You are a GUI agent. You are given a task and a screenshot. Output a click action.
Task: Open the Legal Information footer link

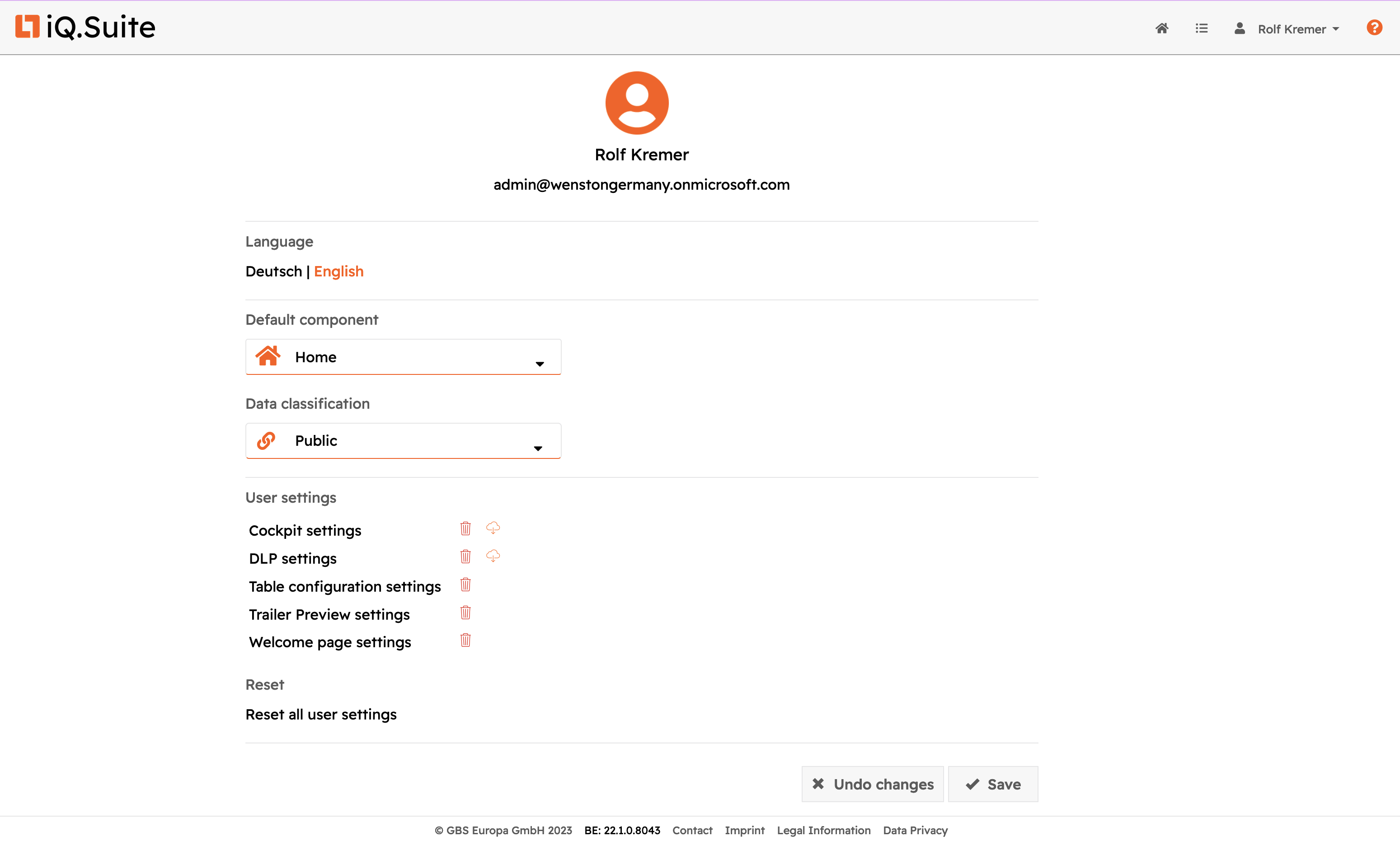pos(824,830)
